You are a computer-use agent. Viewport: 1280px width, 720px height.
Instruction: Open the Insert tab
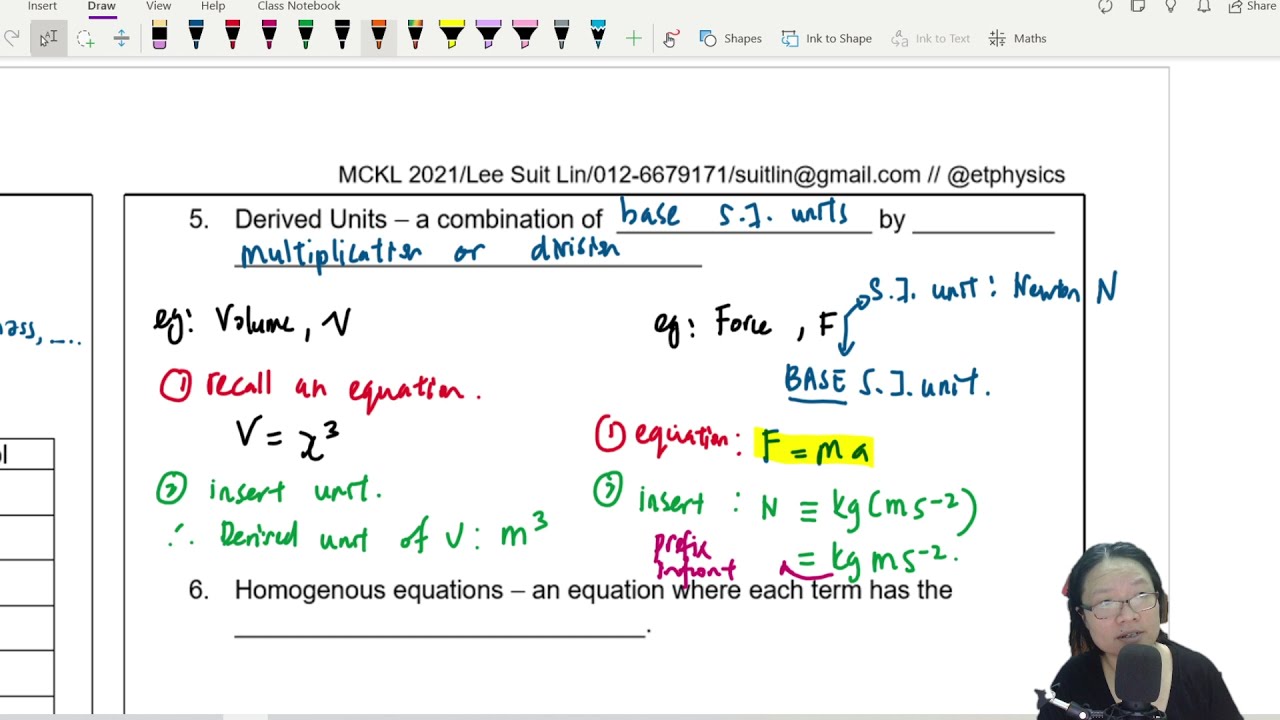coord(42,6)
